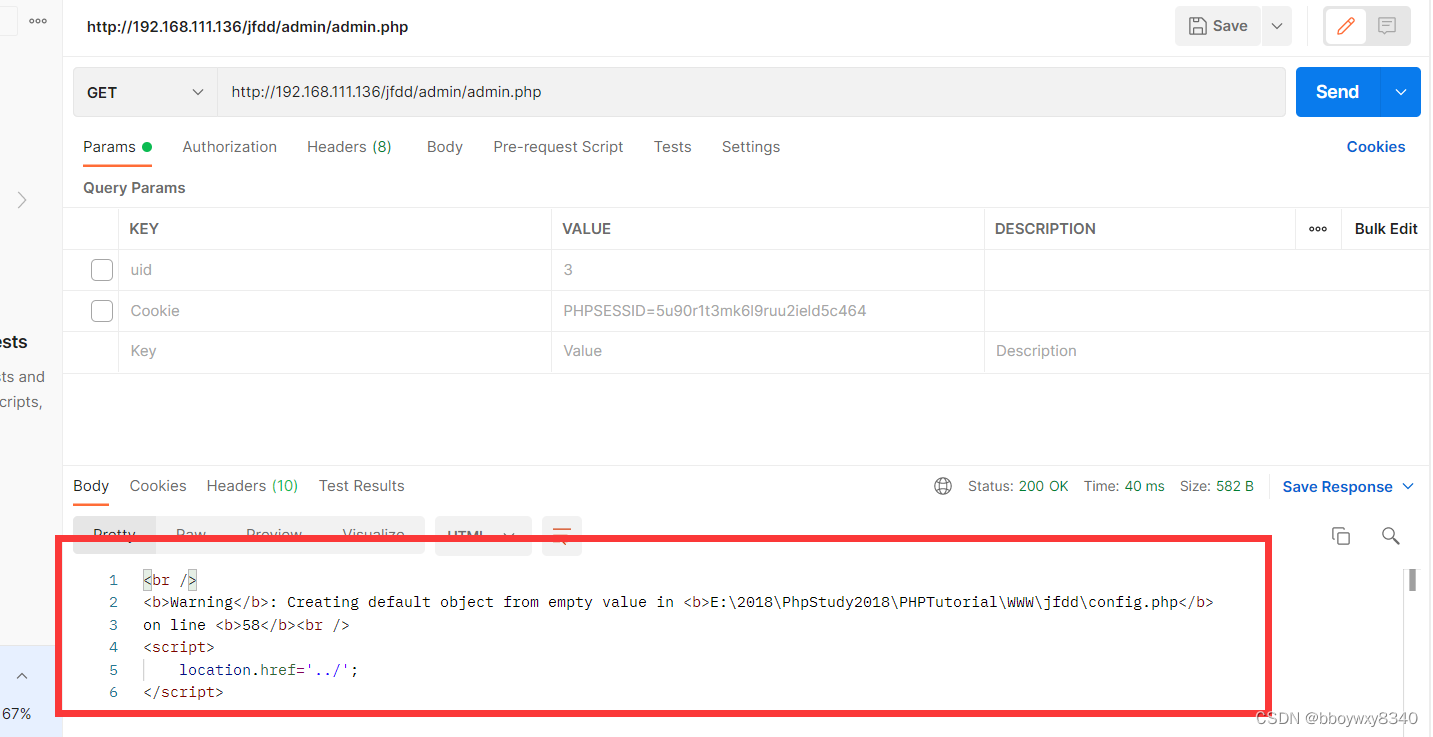Viewport: 1433px width, 737px height.
Task: Enable the Cookie parameter checkbox
Action: (x=102, y=311)
